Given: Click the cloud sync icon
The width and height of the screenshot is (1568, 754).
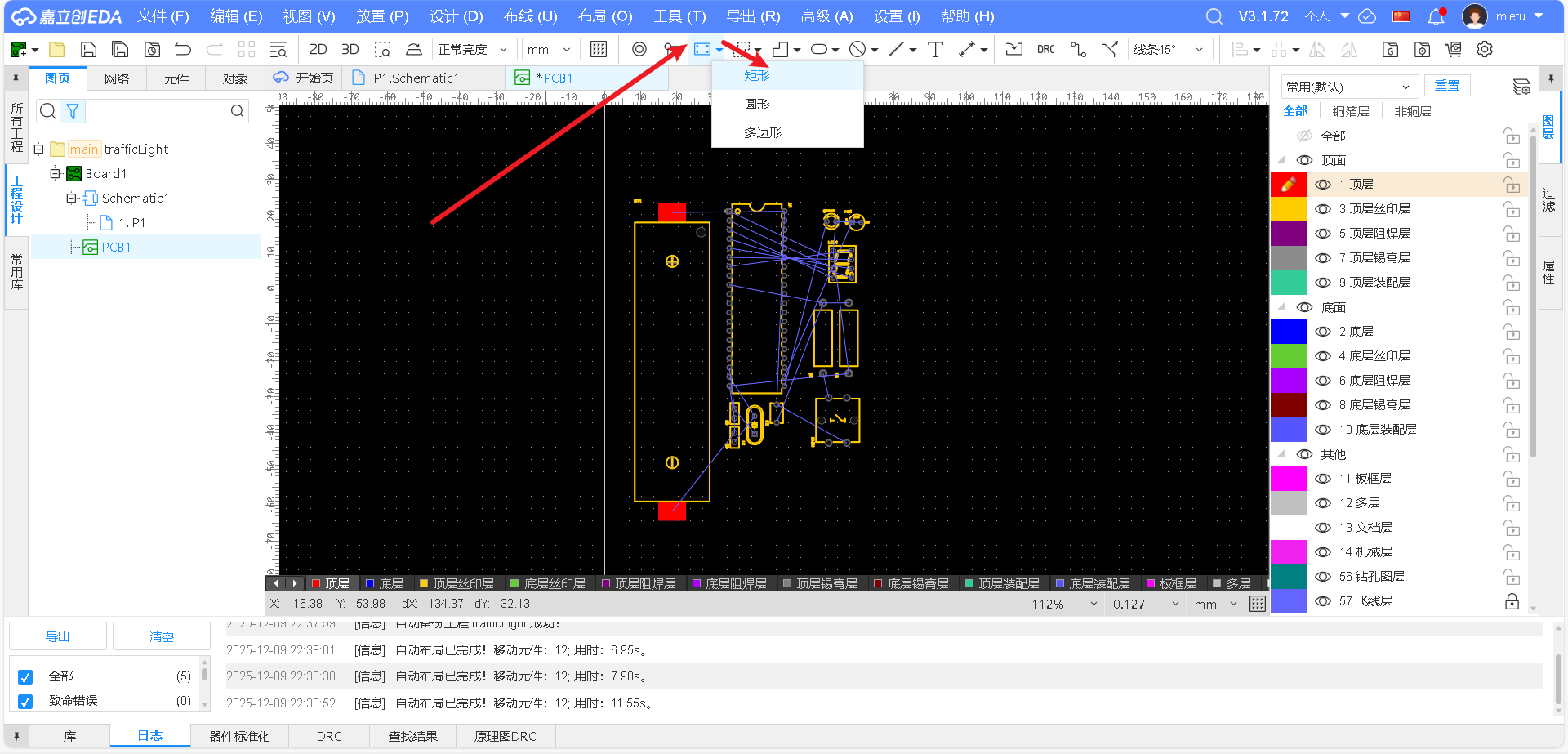Looking at the screenshot, I should click(x=1367, y=16).
